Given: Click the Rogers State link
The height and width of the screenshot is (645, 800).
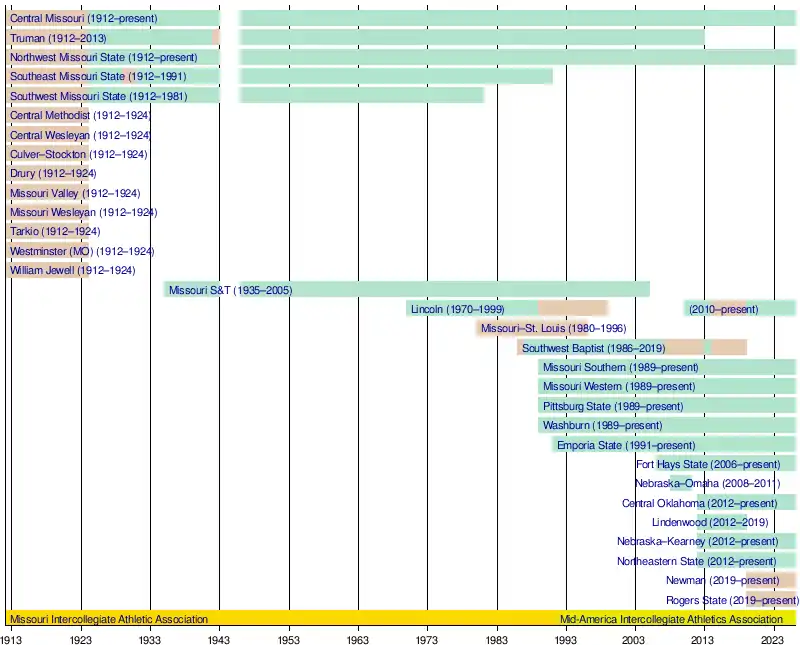Looking at the screenshot, I should 695,601.
